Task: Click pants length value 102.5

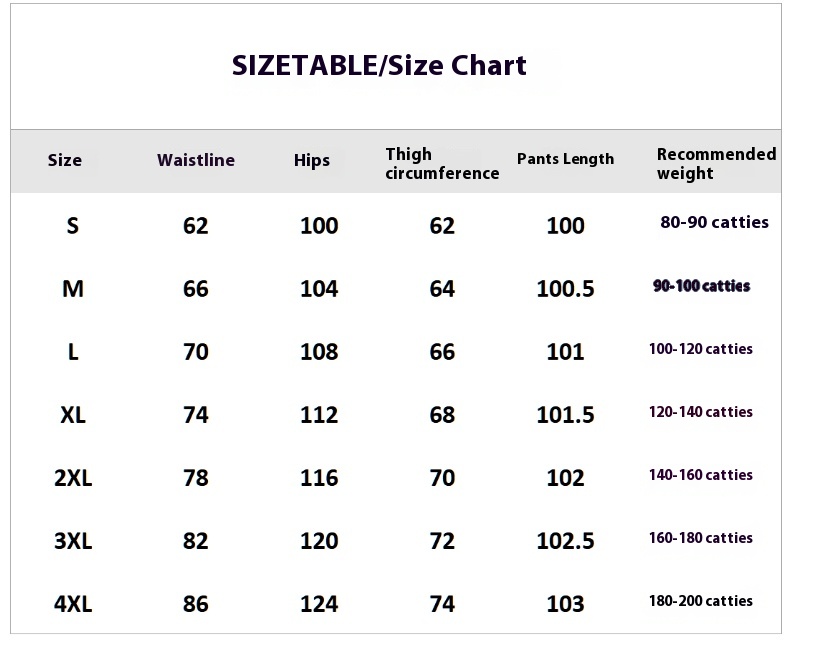Action: (565, 541)
